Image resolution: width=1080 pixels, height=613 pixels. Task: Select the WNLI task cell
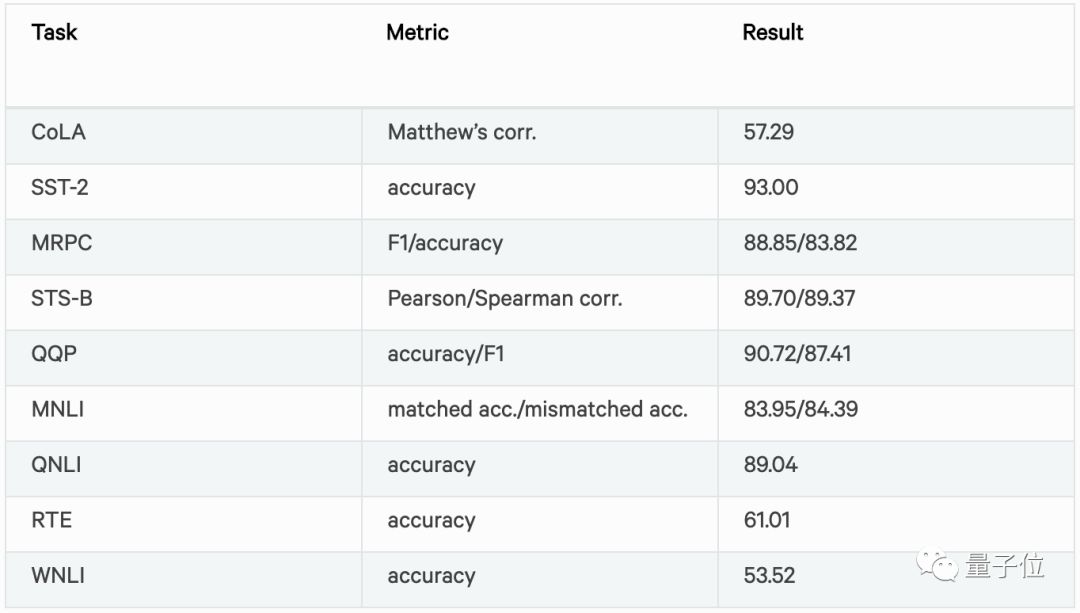pos(57,576)
